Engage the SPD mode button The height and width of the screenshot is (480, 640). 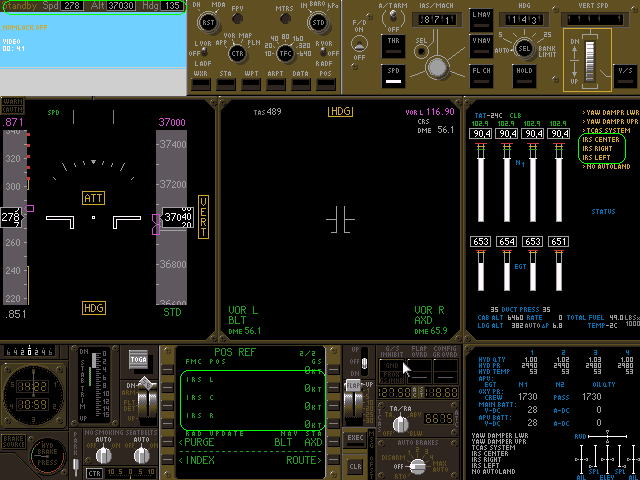pos(393,76)
